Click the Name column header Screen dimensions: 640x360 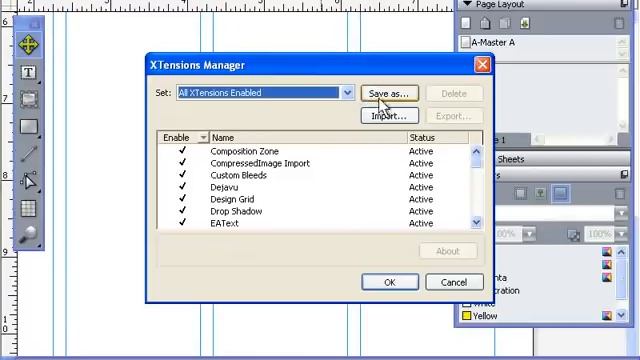(308, 138)
